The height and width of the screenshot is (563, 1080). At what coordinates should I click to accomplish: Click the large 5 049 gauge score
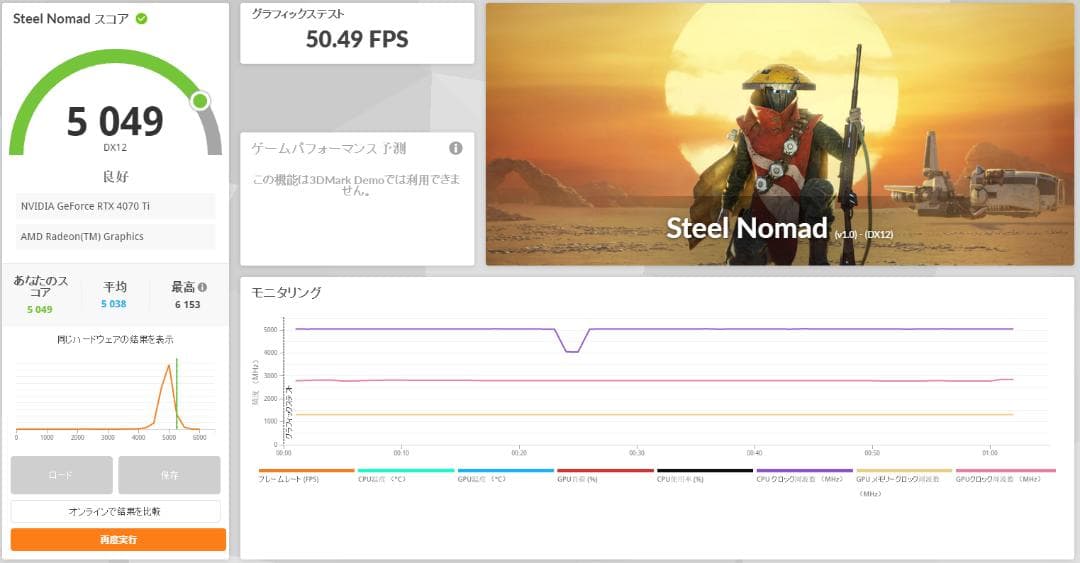(x=115, y=121)
